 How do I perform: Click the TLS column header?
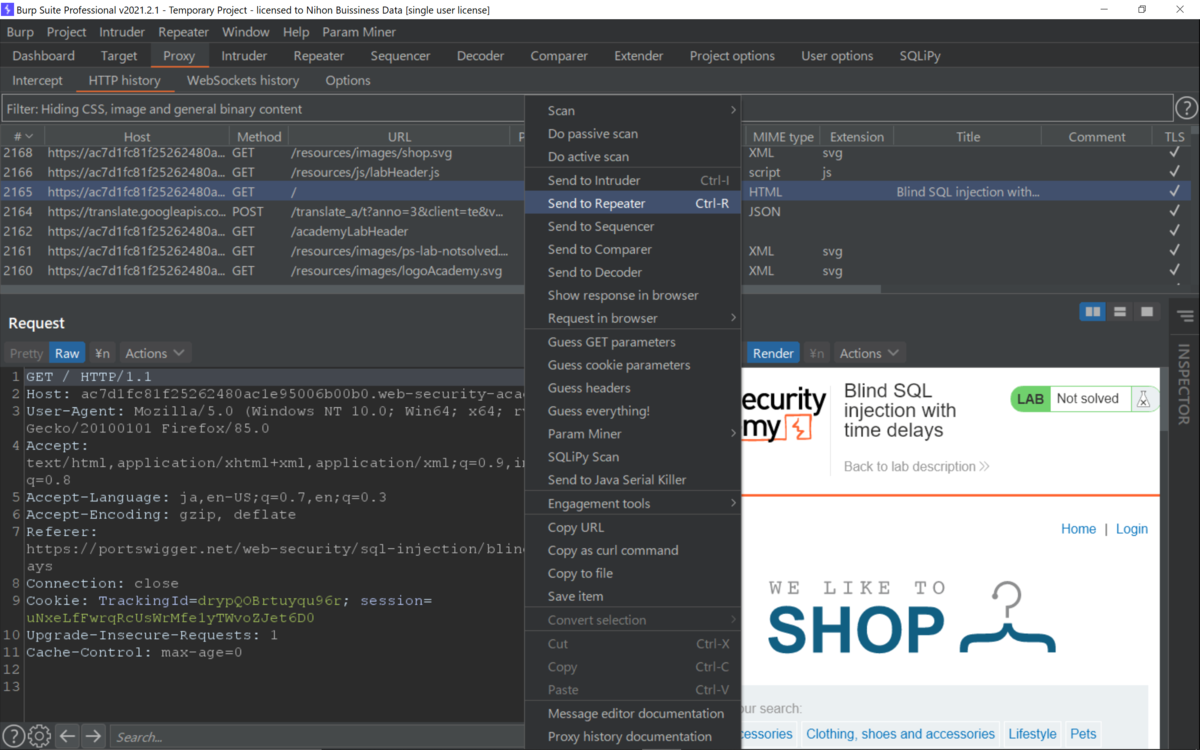click(1175, 137)
